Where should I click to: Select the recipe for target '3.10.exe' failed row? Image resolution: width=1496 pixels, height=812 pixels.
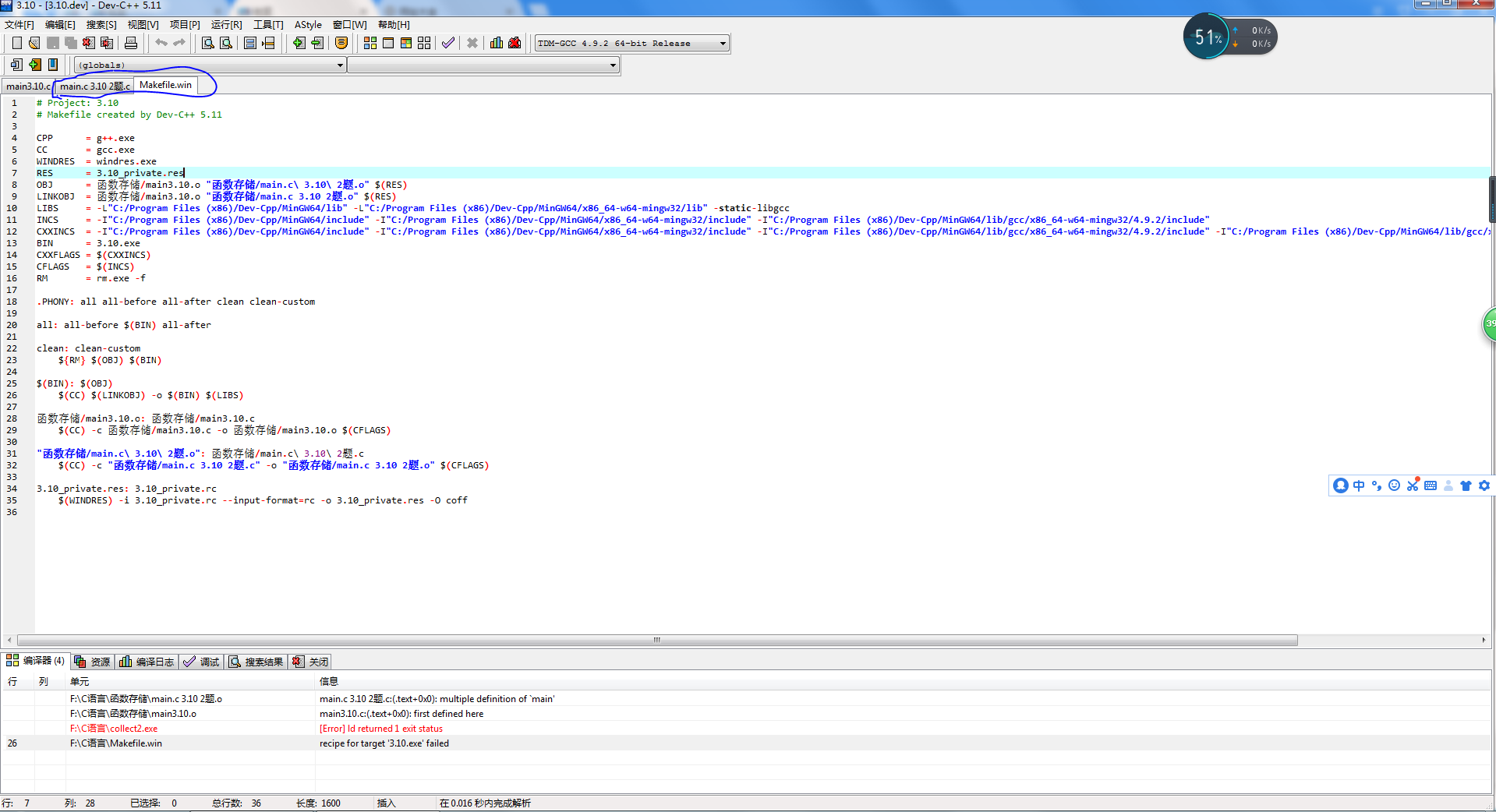point(746,743)
